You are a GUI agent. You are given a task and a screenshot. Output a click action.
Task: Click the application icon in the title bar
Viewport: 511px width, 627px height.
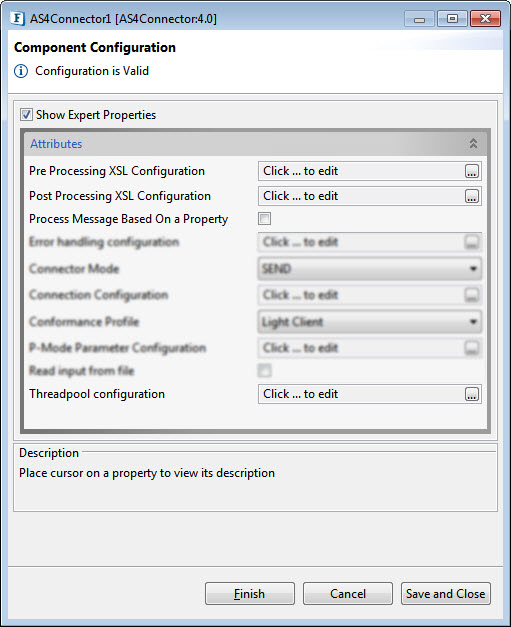click(17, 18)
